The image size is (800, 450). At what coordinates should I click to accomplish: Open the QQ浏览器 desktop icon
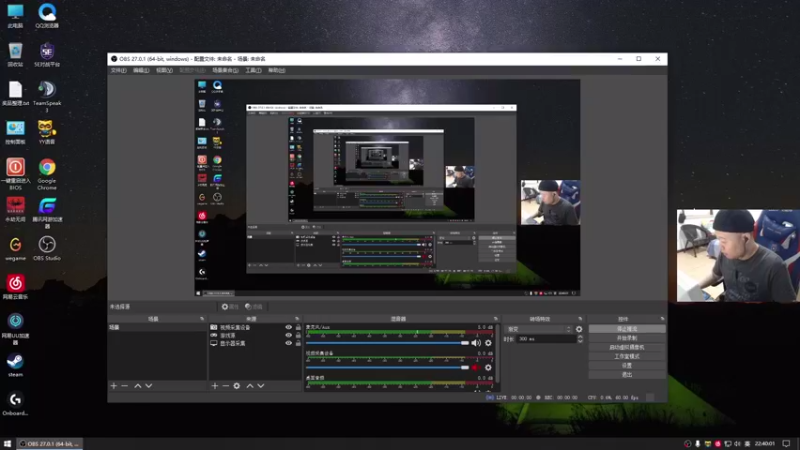46,15
